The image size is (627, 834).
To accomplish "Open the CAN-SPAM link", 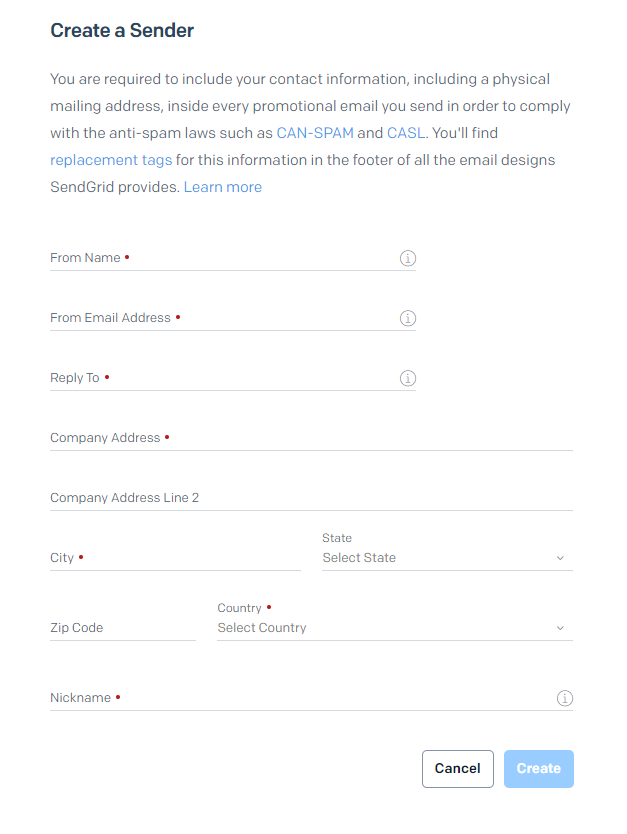I will tap(315, 132).
